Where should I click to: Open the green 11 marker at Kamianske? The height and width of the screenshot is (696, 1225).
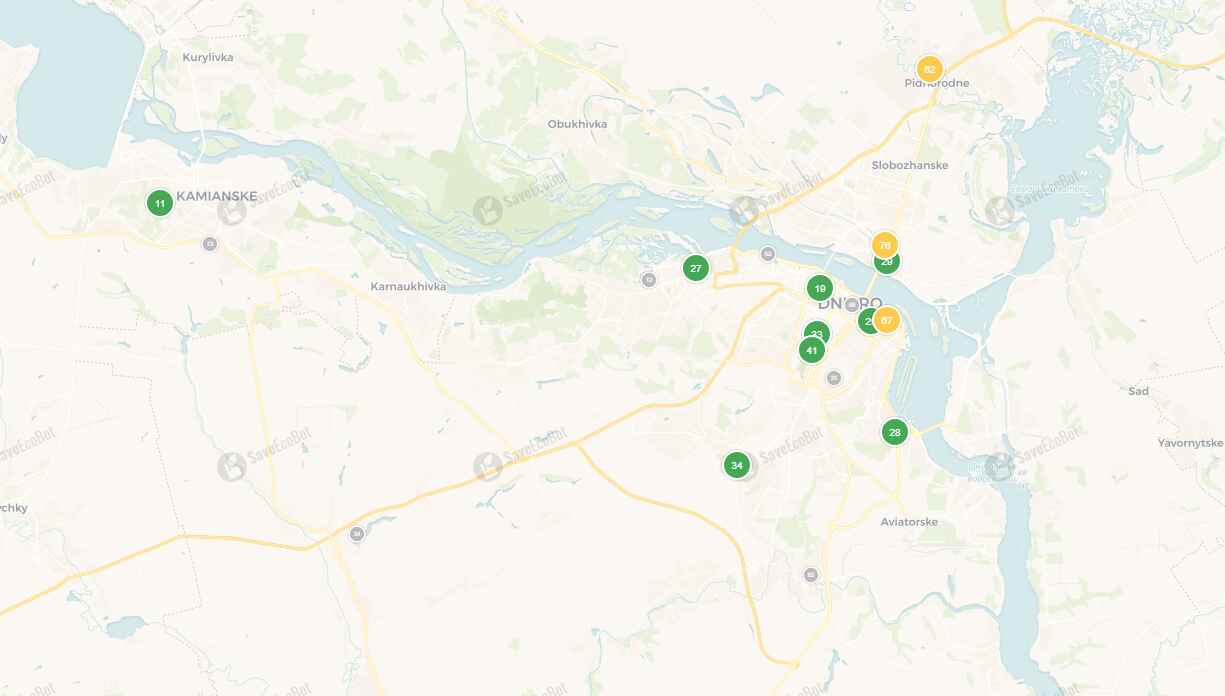tap(159, 203)
